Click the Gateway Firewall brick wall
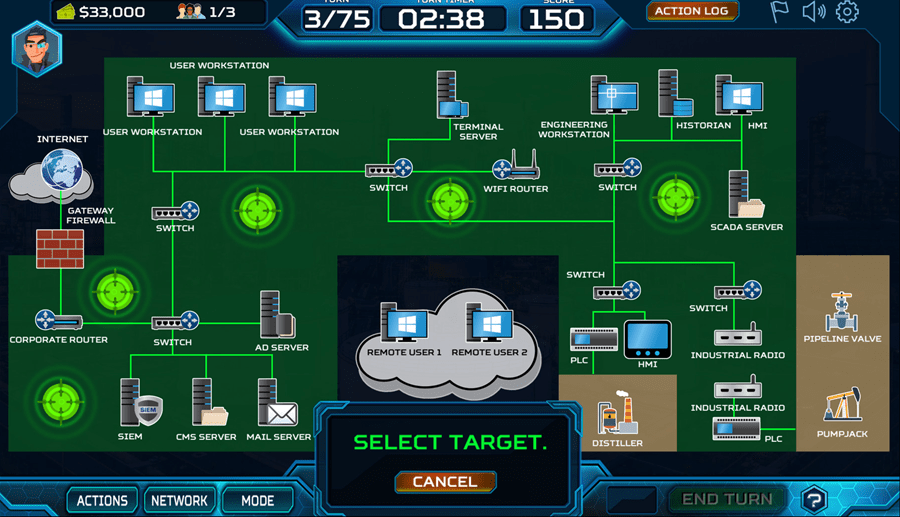900x517 pixels. tap(60, 249)
